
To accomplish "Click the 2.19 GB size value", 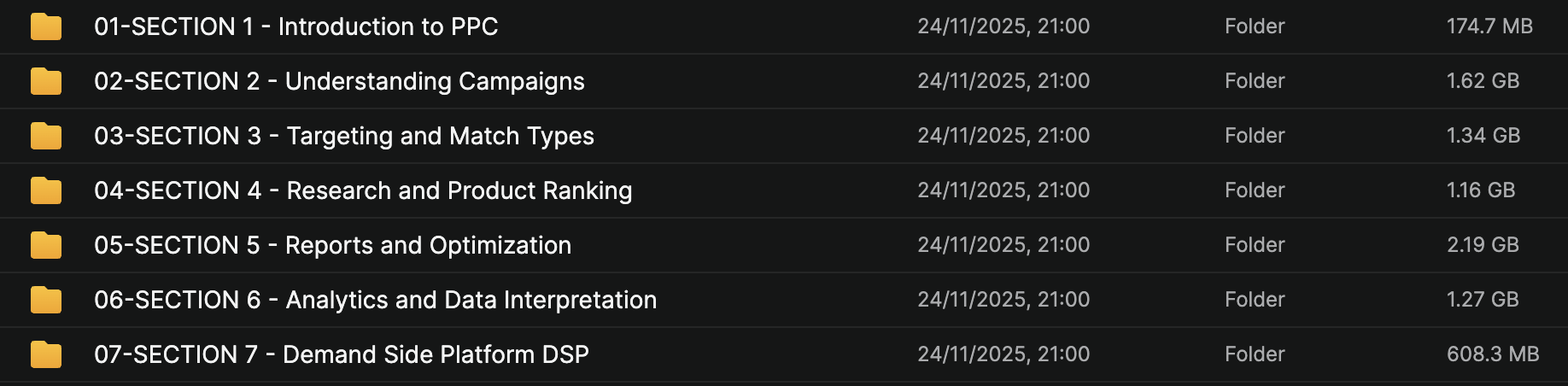I will click(1483, 245).
